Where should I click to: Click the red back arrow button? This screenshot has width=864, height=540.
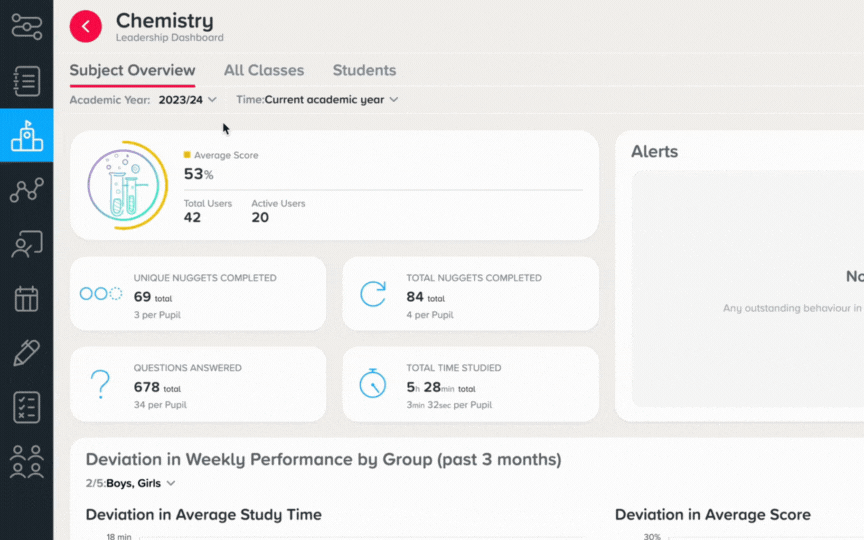(x=85, y=26)
